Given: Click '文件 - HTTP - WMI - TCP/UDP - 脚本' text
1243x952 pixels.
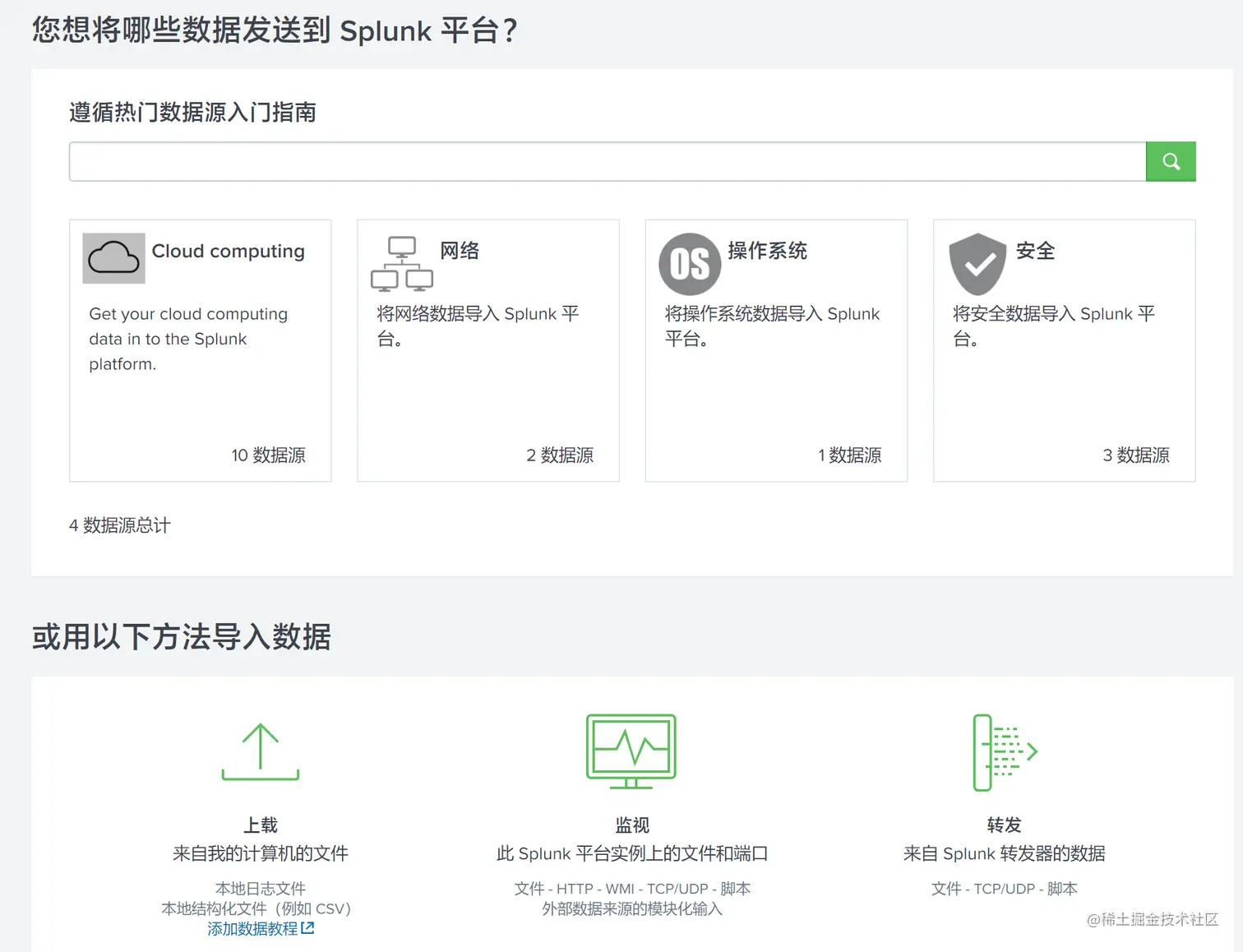Looking at the screenshot, I should click(632, 889).
